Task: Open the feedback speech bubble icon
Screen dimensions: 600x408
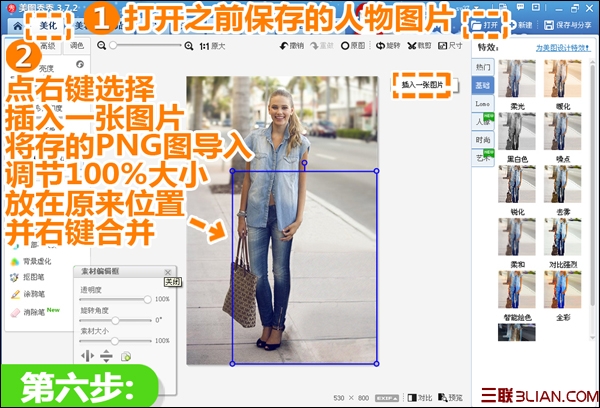Action: [520, 7]
